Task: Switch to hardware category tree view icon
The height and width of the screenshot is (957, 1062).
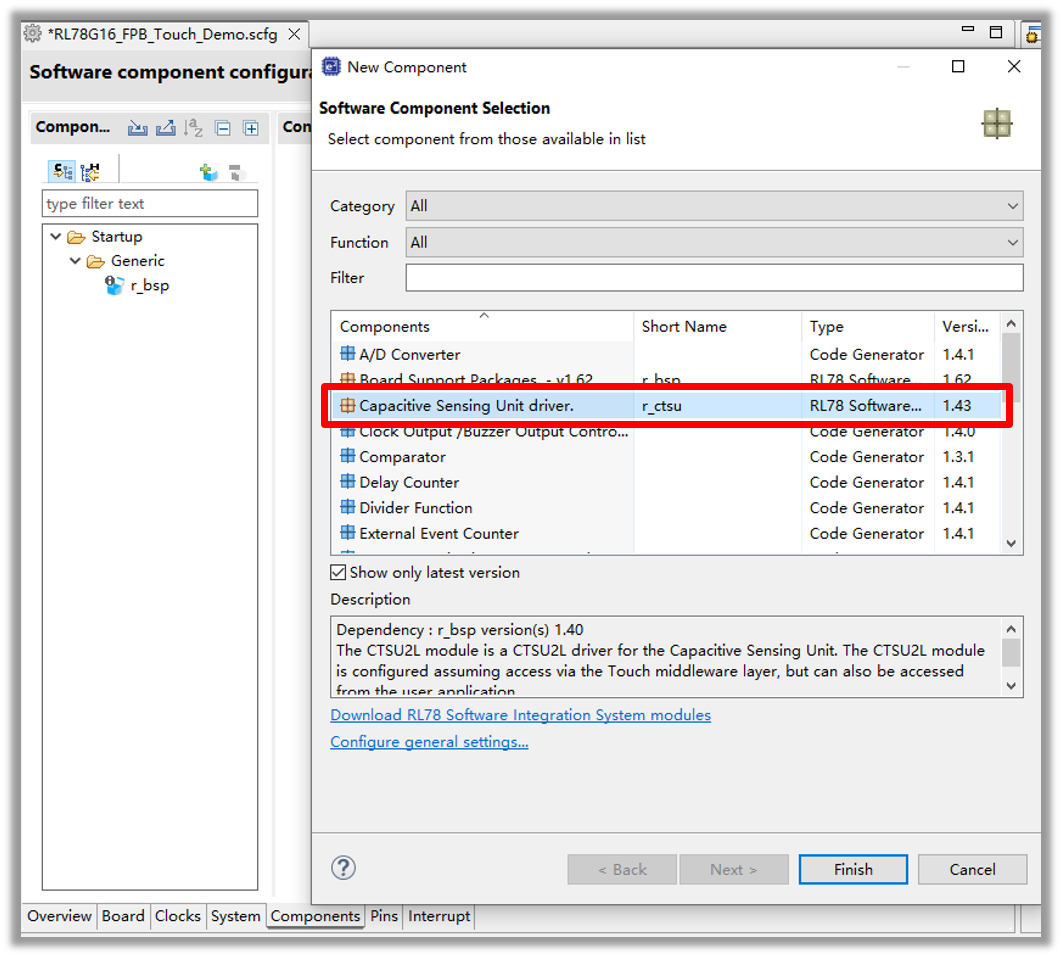Action: coord(90,172)
